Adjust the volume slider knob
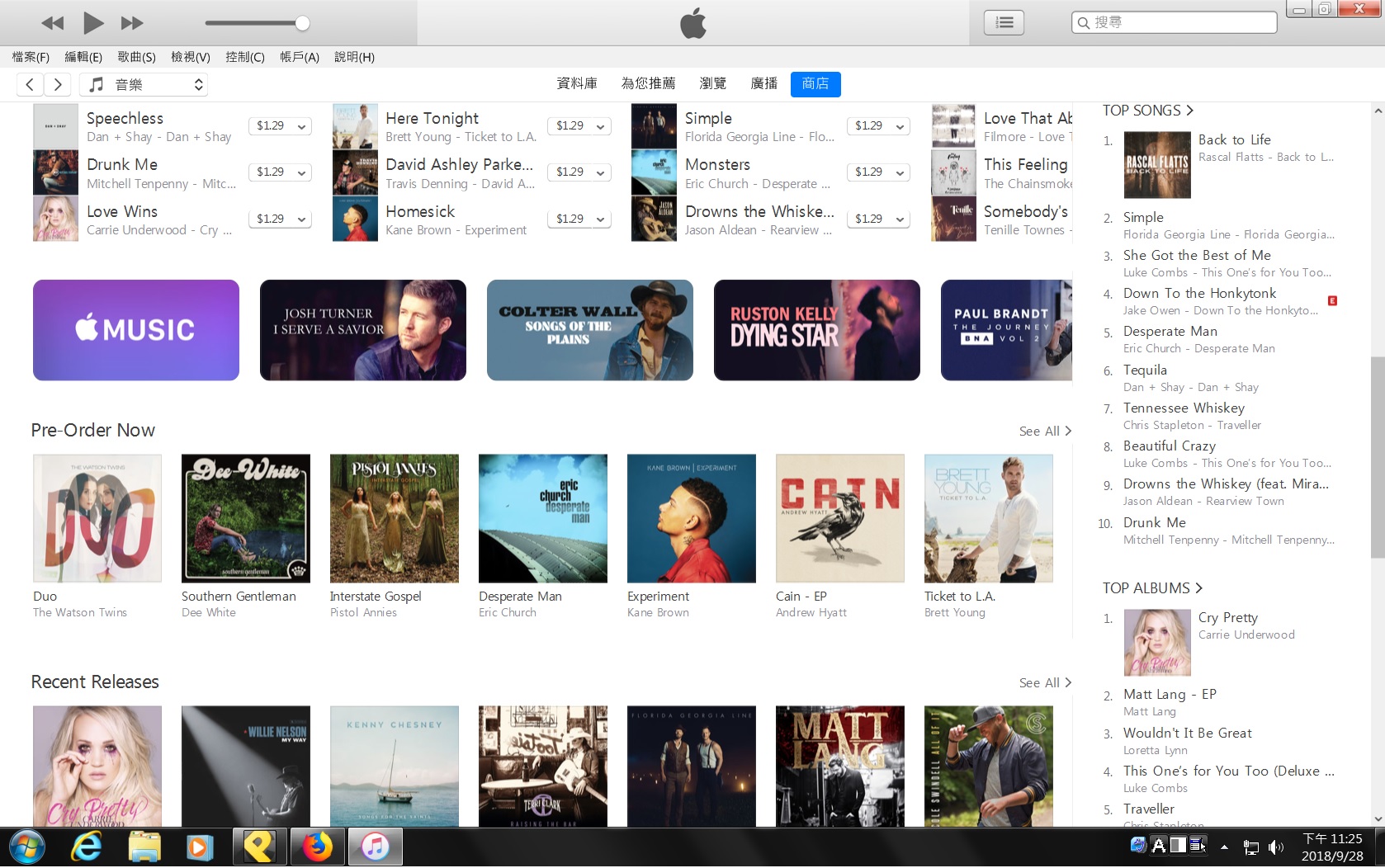1385x868 pixels. pyautogui.click(x=303, y=23)
